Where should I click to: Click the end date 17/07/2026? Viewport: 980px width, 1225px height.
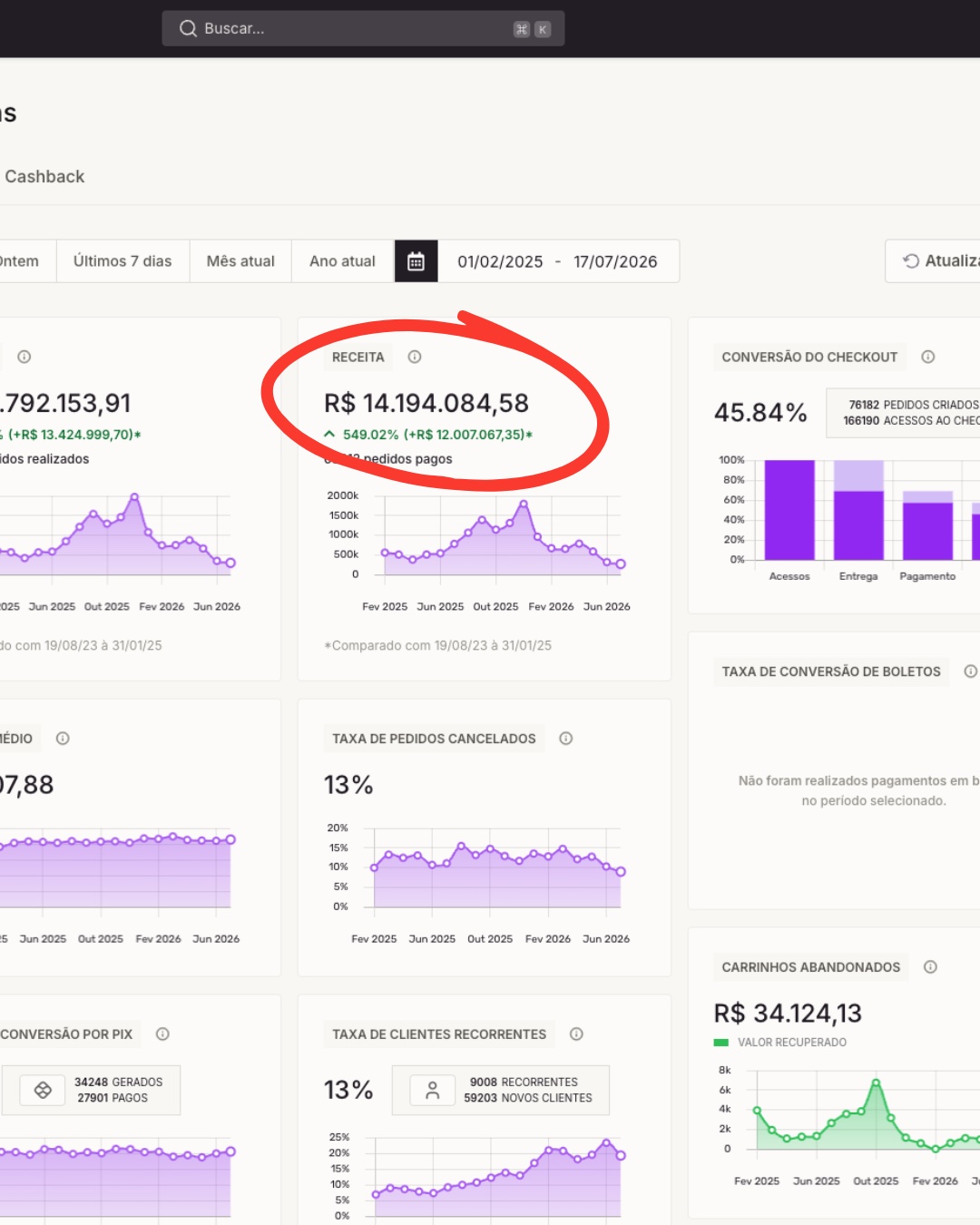click(615, 261)
